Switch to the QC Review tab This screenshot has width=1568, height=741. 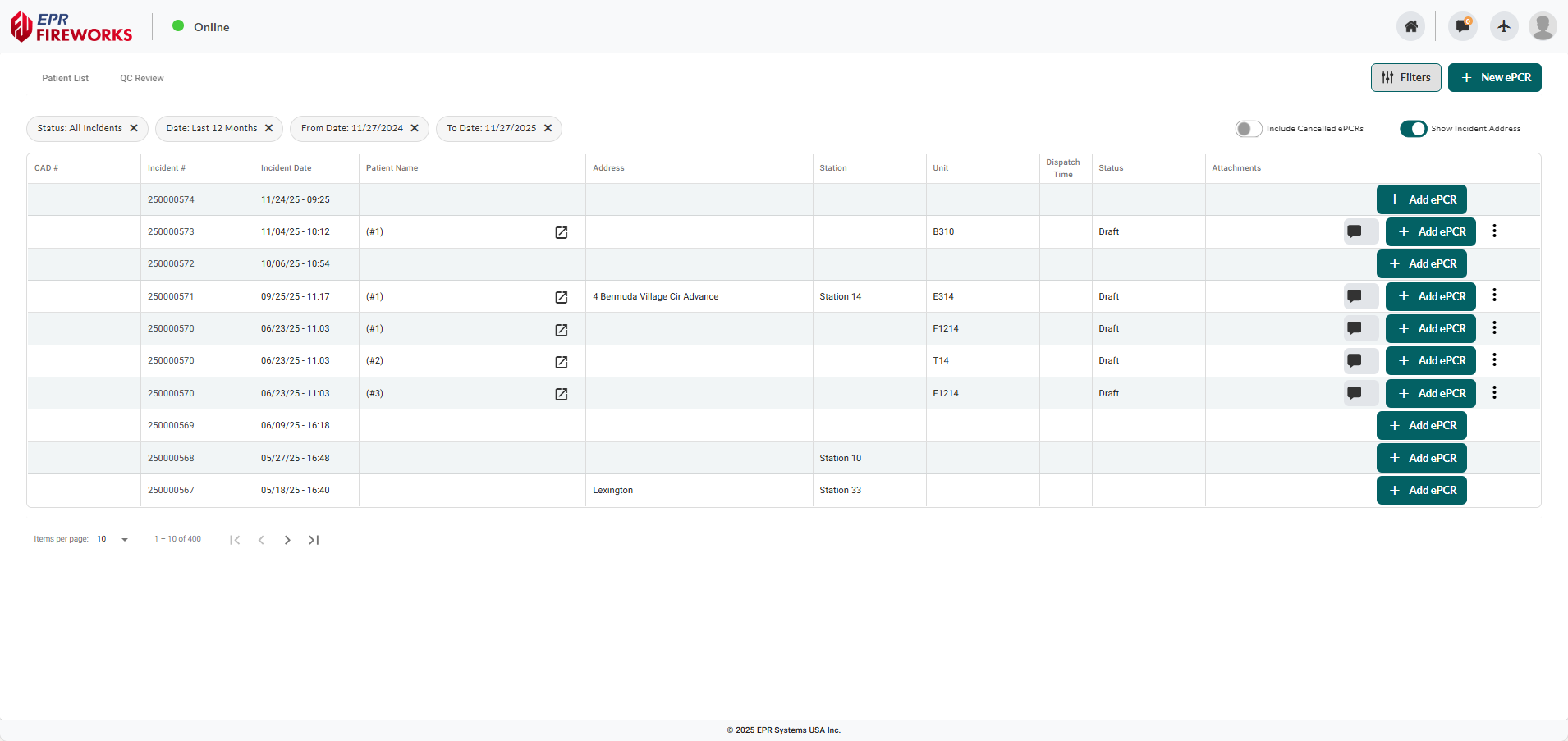pos(142,79)
